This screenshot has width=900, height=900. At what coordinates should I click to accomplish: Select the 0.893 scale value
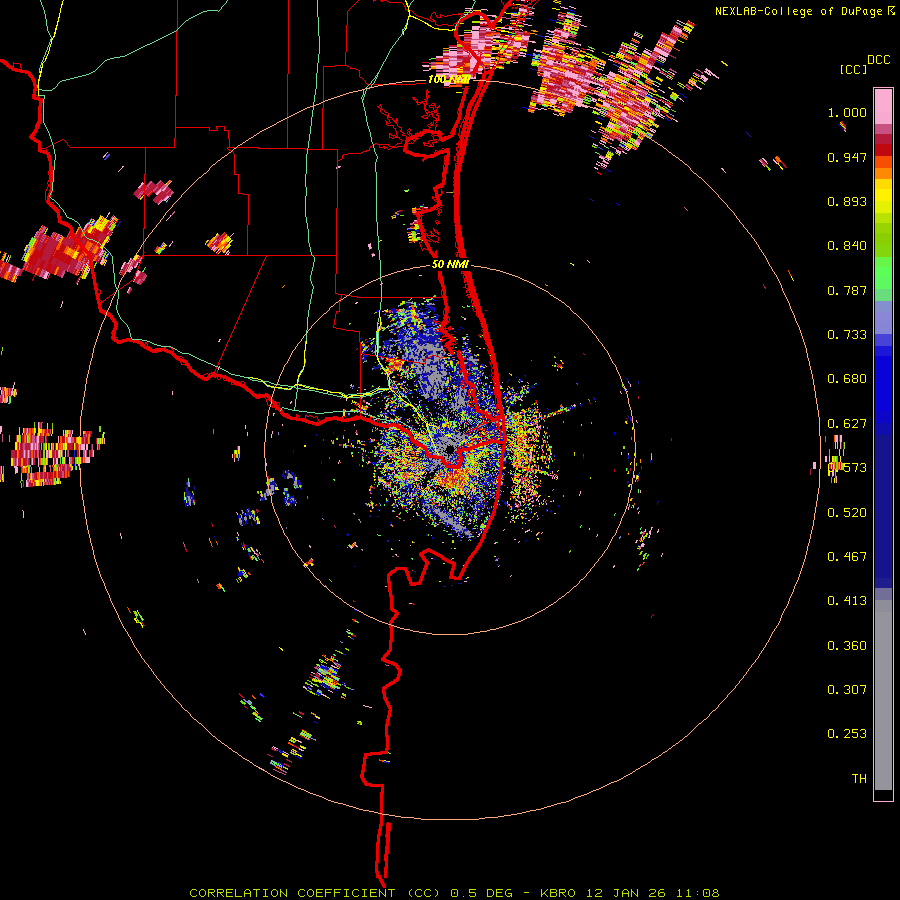click(847, 201)
